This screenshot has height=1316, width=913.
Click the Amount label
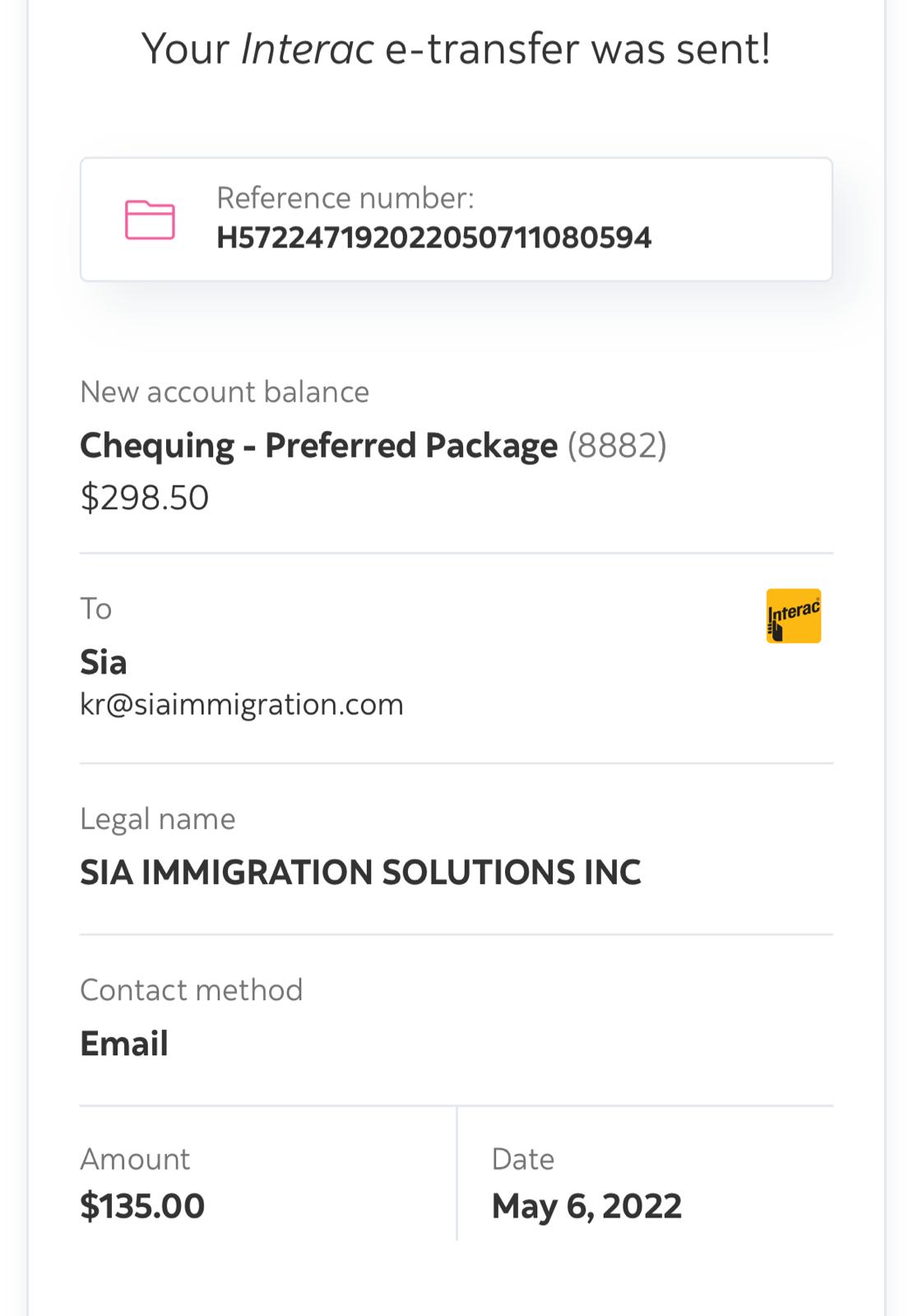[135, 1159]
